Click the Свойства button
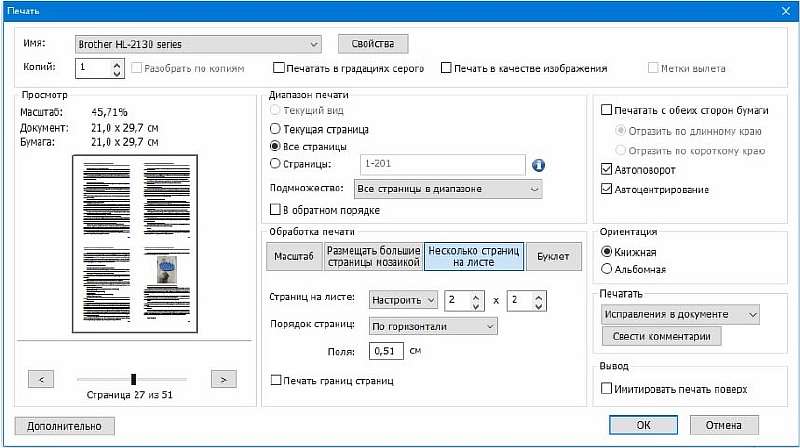The height and width of the screenshot is (448, 800). point(373,44)
